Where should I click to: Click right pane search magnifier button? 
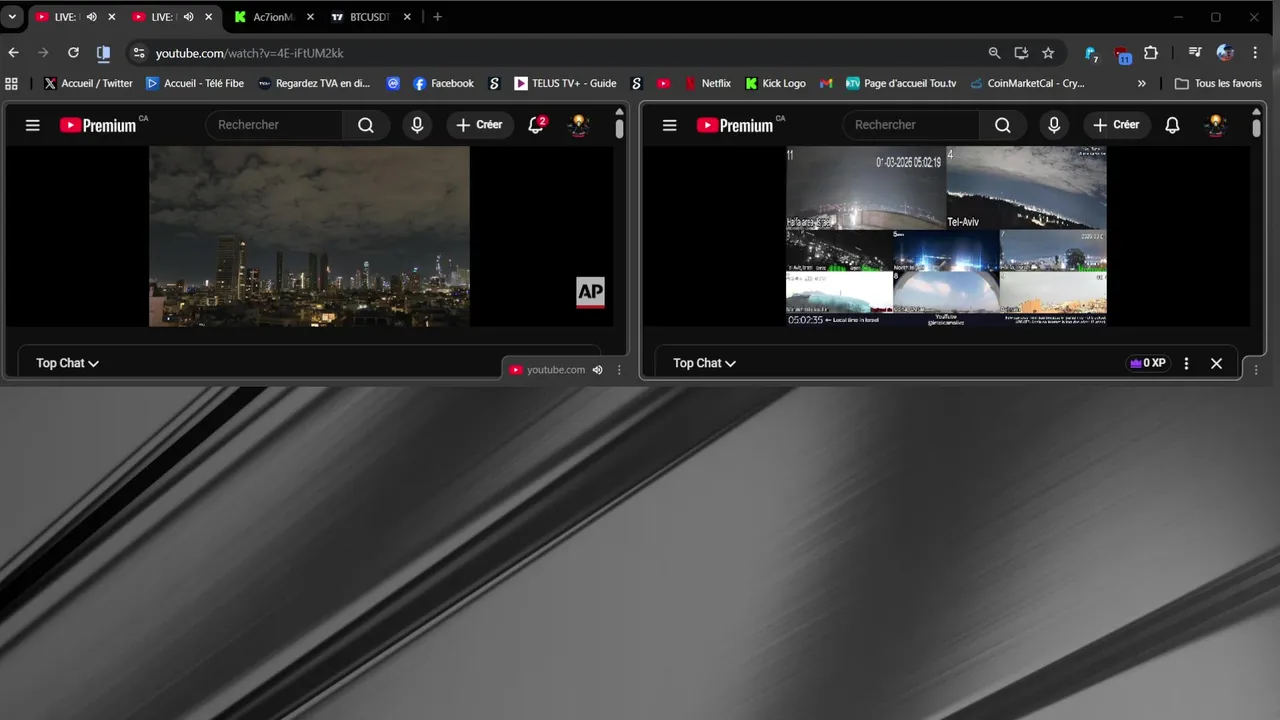coord(1003,125)
